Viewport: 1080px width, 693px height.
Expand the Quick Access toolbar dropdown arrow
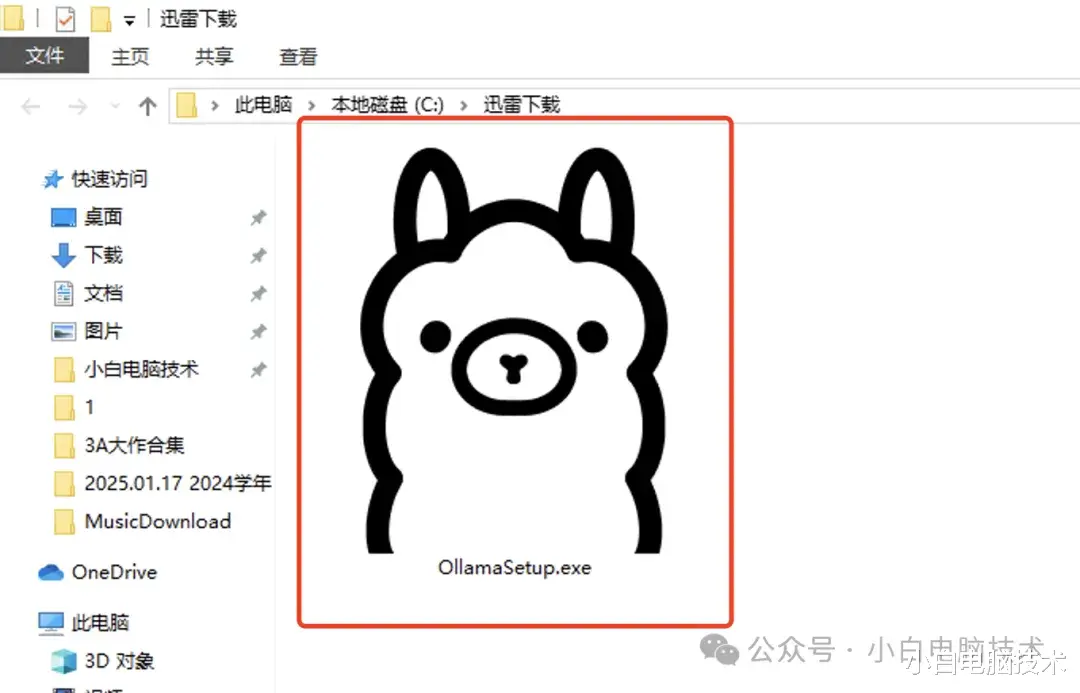(129, 21)
